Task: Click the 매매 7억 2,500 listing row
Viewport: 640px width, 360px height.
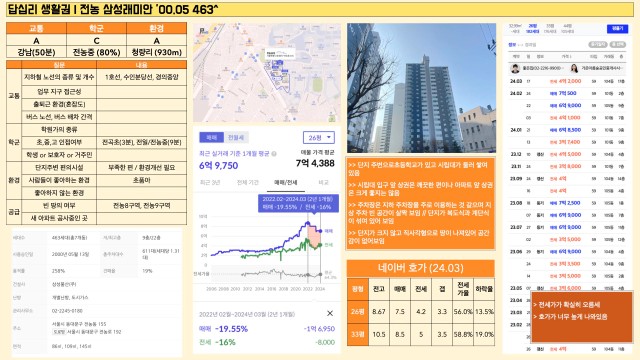Action: click(x=568, y=203)
